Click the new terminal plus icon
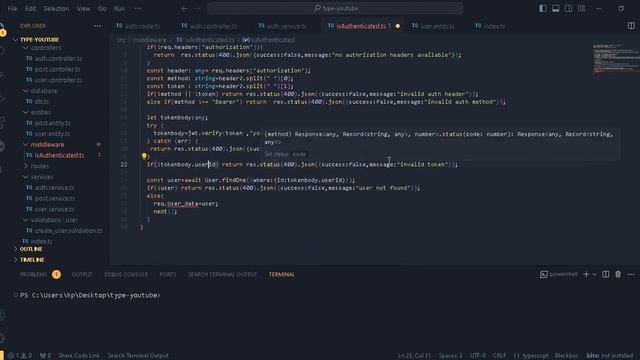The height and width of the screenshot is (360, 640). (586, 274)
